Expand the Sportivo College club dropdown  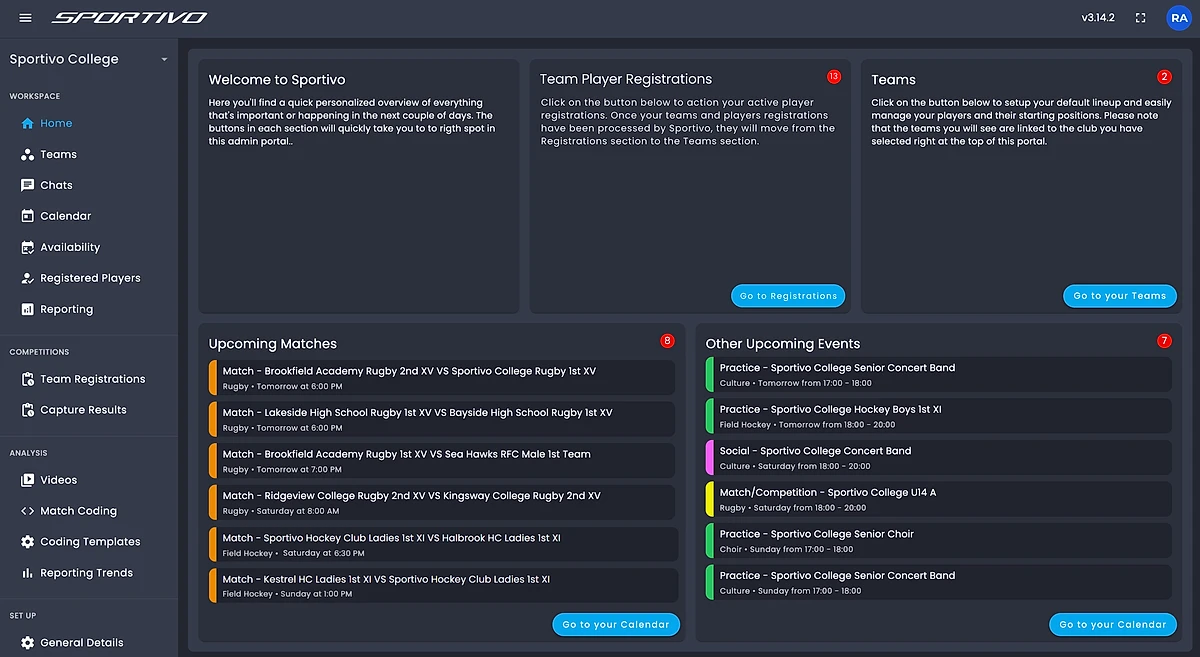tap(89, 59)
